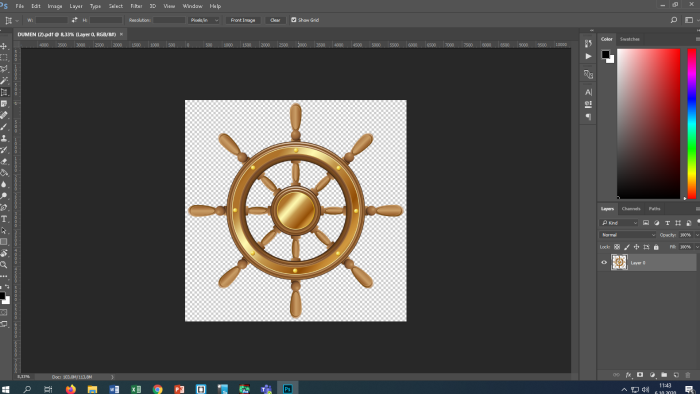700x394 pixels.
Task: Expand the Opacity dropdown arrow
Action: 697,235
